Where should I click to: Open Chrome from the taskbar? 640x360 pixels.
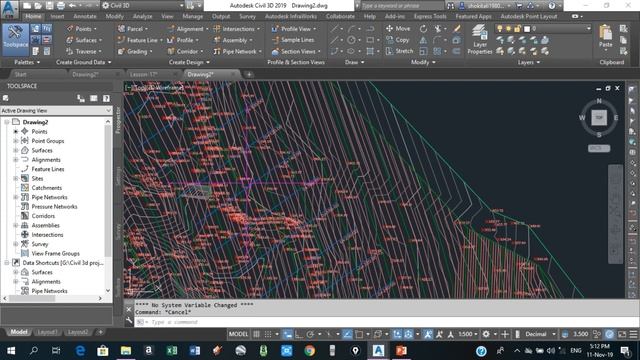click(x=309, y=351)
